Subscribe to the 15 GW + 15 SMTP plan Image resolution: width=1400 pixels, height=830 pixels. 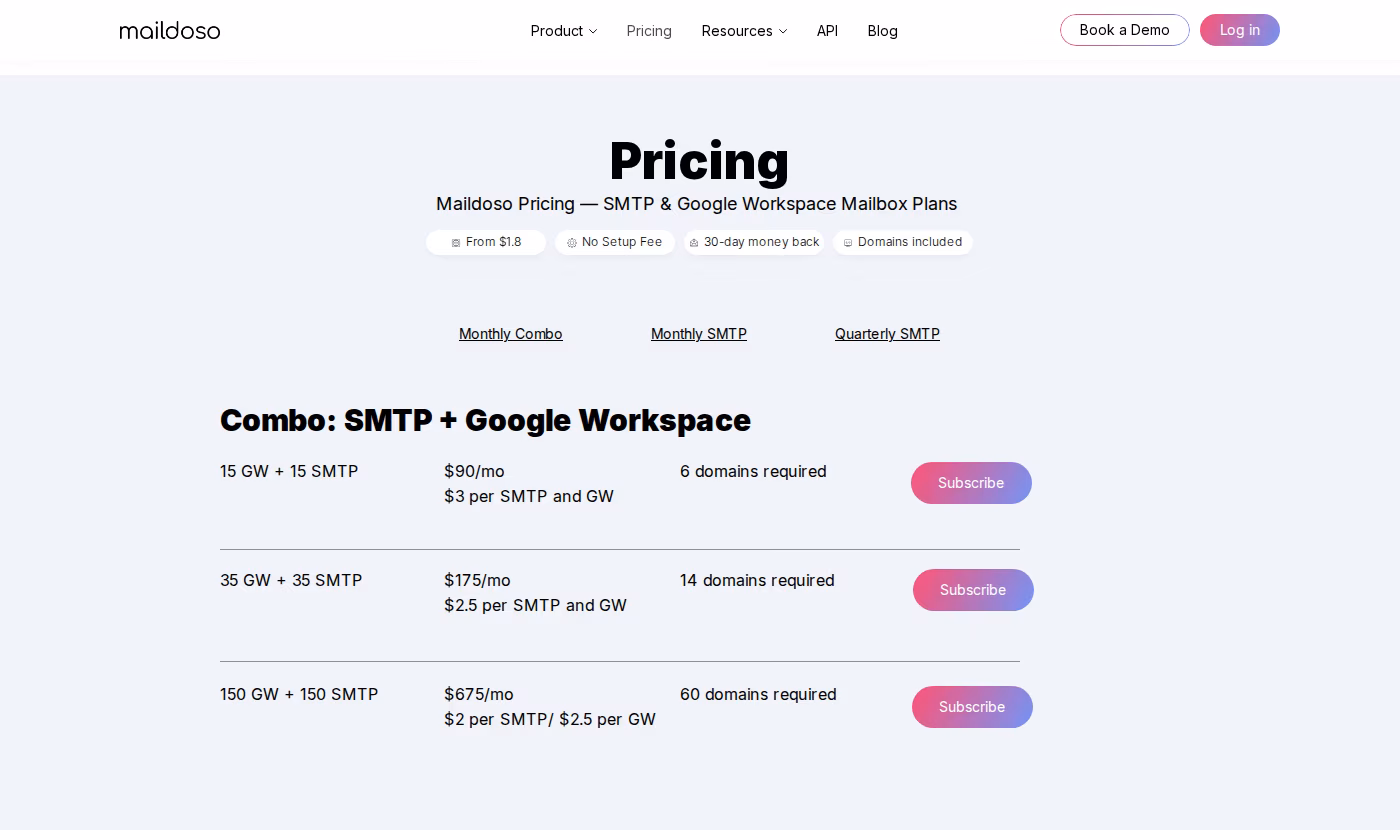click(971, 483)
